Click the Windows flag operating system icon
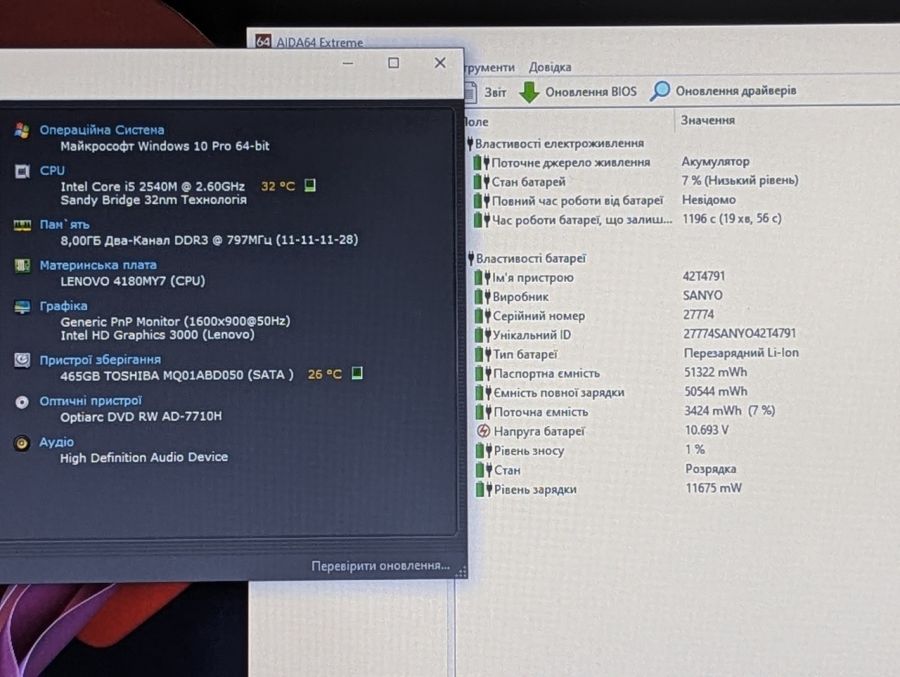The image size is (900, 677). click(22, 131)
